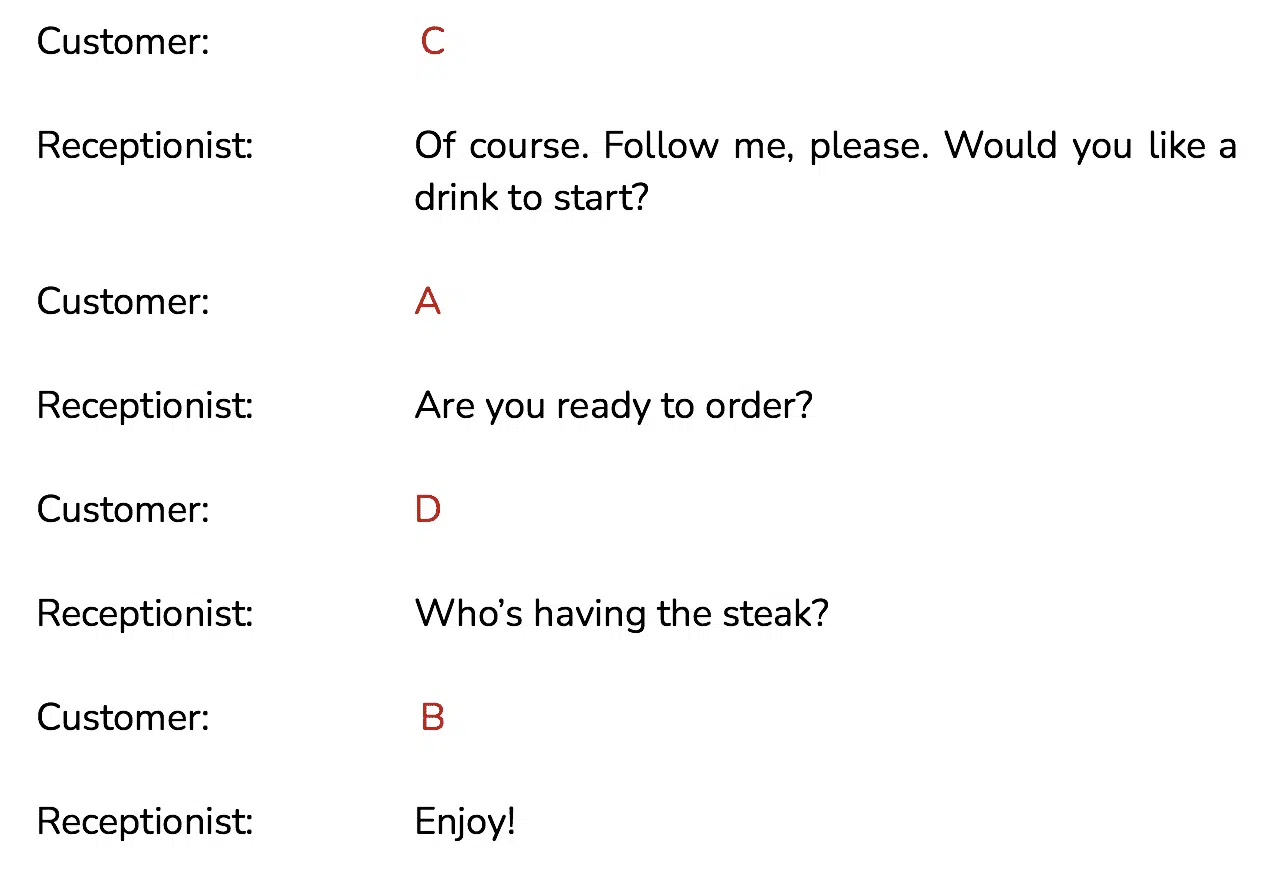Image resolution: width=1286 pixels, height=890 pixels.
Task: Click the red answer letter C
Action: pyautogui.click(x=432, y=42)
